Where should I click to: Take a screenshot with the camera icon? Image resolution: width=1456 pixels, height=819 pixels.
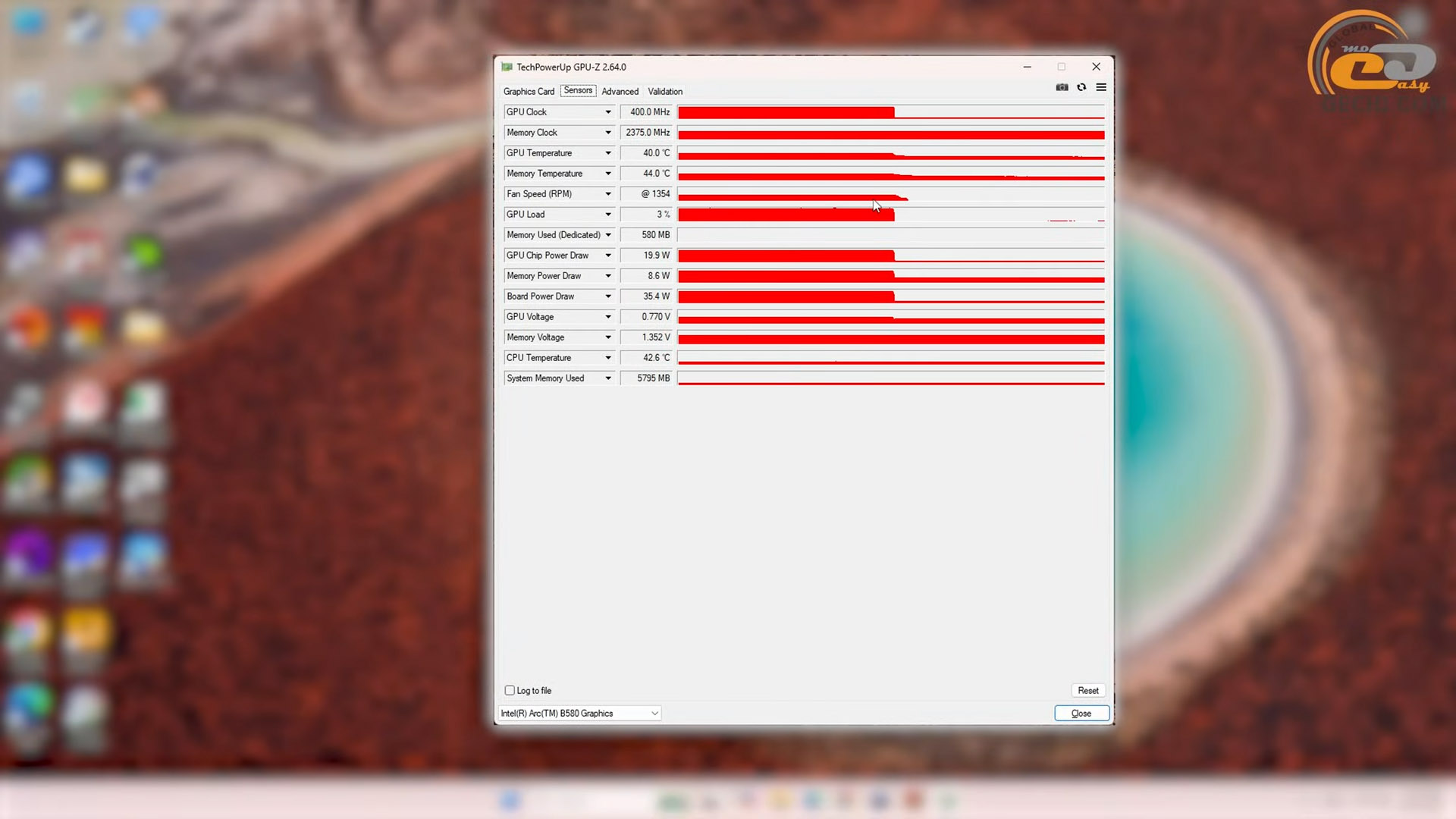[1062, 87]
